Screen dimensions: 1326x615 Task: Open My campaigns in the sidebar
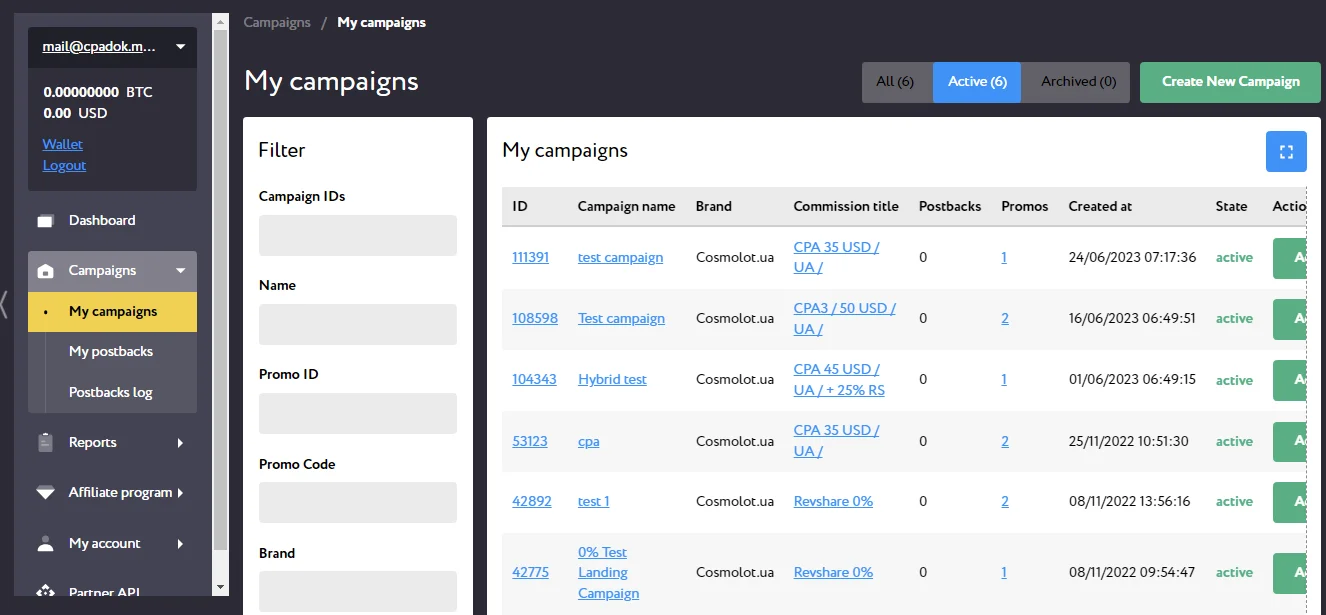click(x=112, y=312)
